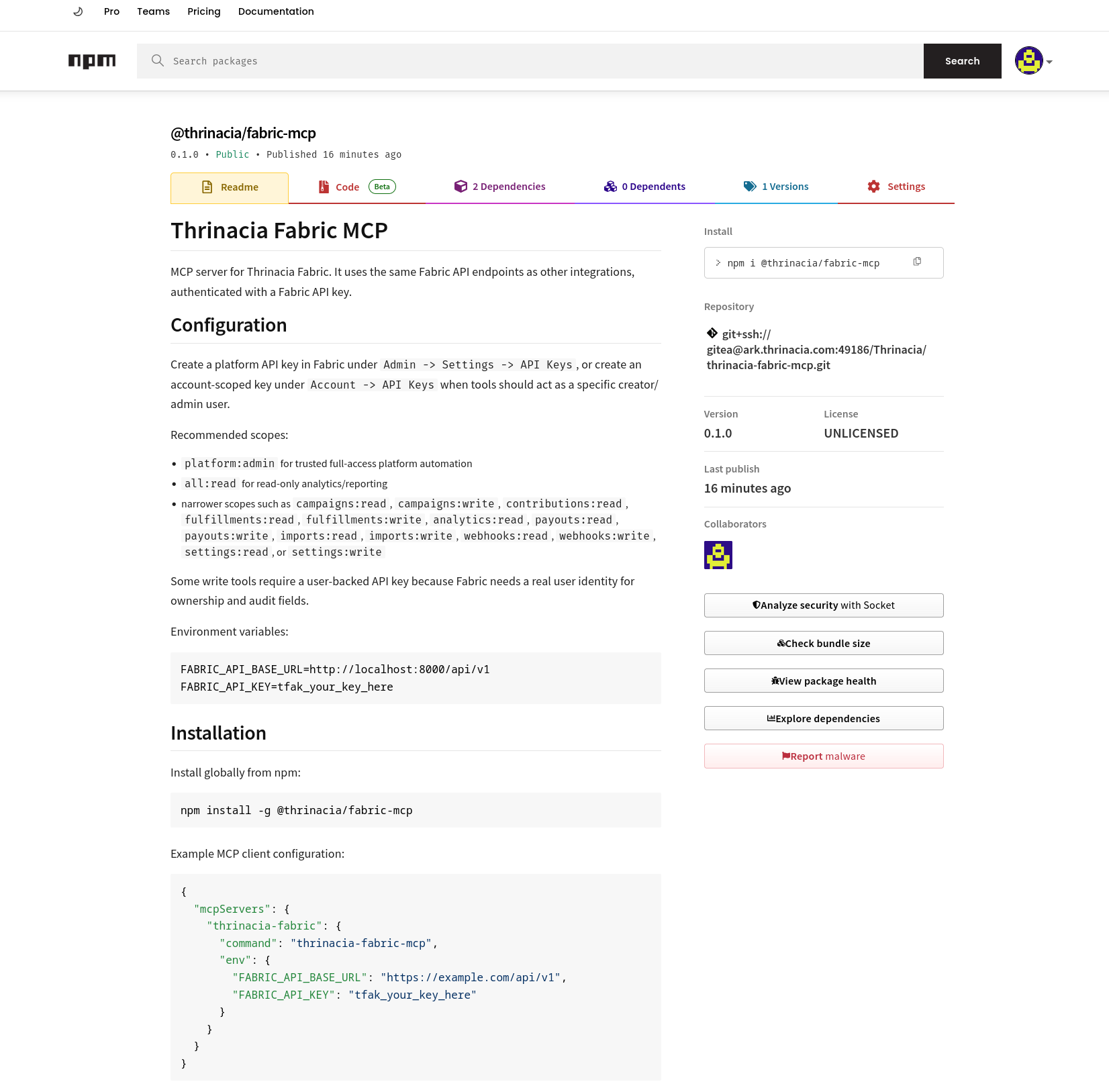Open the package Settings tab
Image resolution: width=1109 pixels, height=1092 pixels.
tap(896, 187)
